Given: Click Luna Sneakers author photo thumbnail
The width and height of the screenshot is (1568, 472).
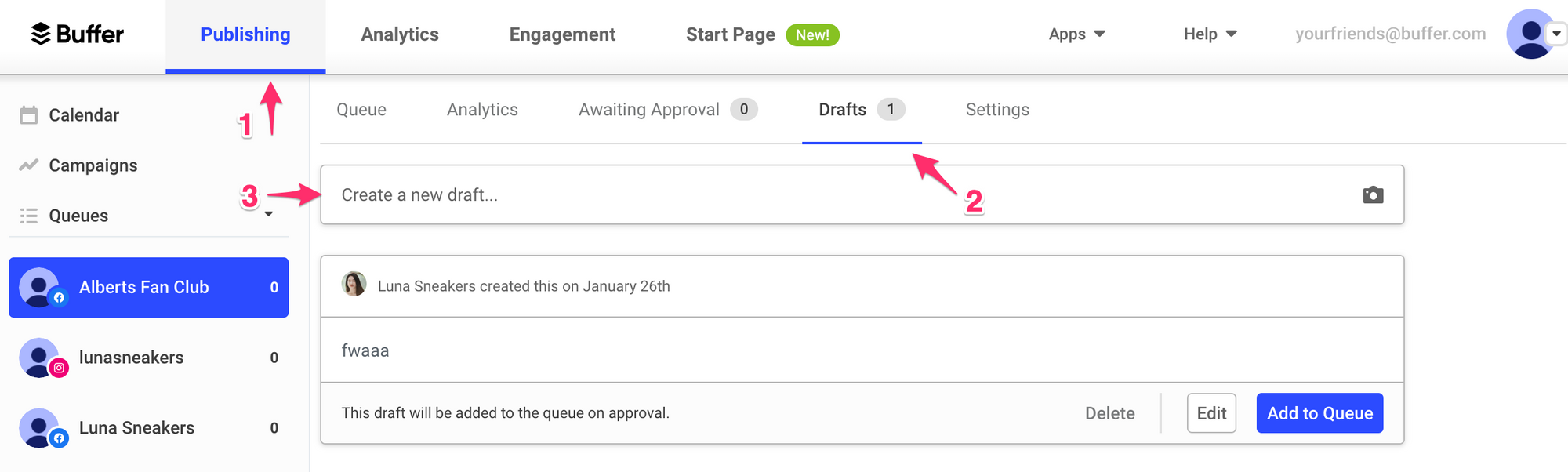Looking at the screenshot, I should 354,285.
